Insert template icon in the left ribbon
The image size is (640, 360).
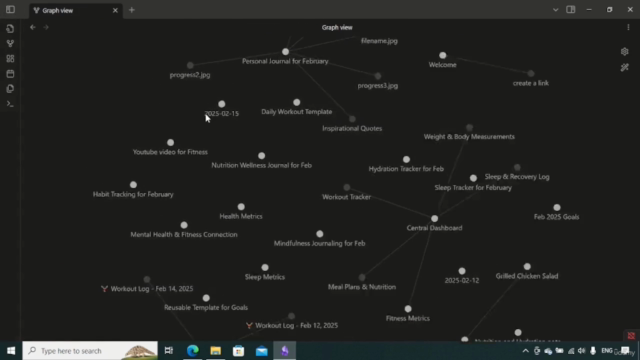tap(10, 89)
